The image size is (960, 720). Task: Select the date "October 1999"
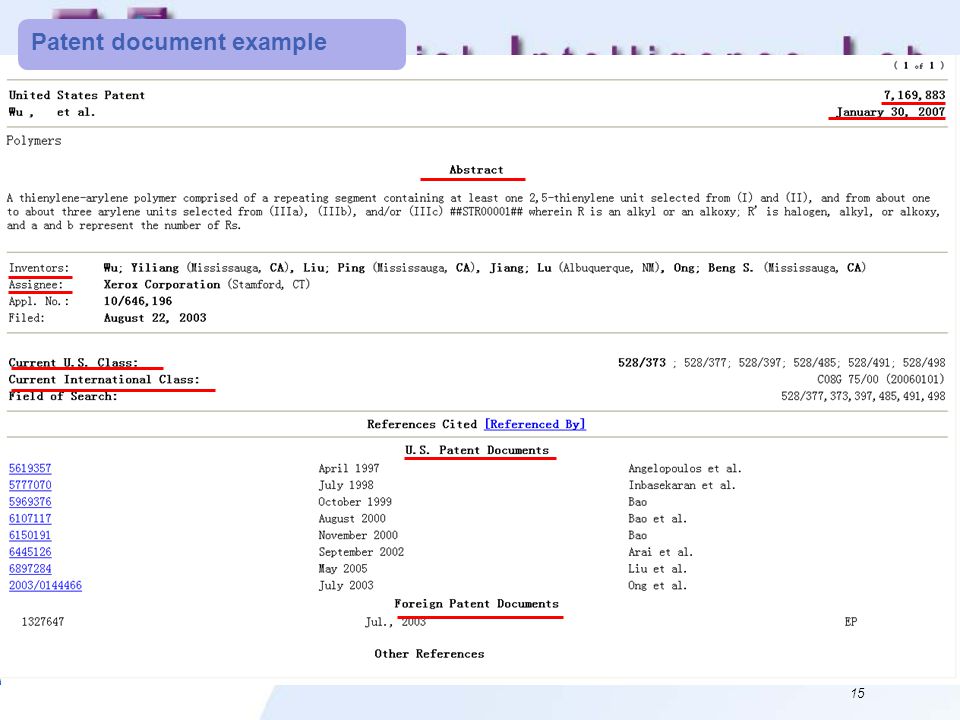click(x=355, y=501)
